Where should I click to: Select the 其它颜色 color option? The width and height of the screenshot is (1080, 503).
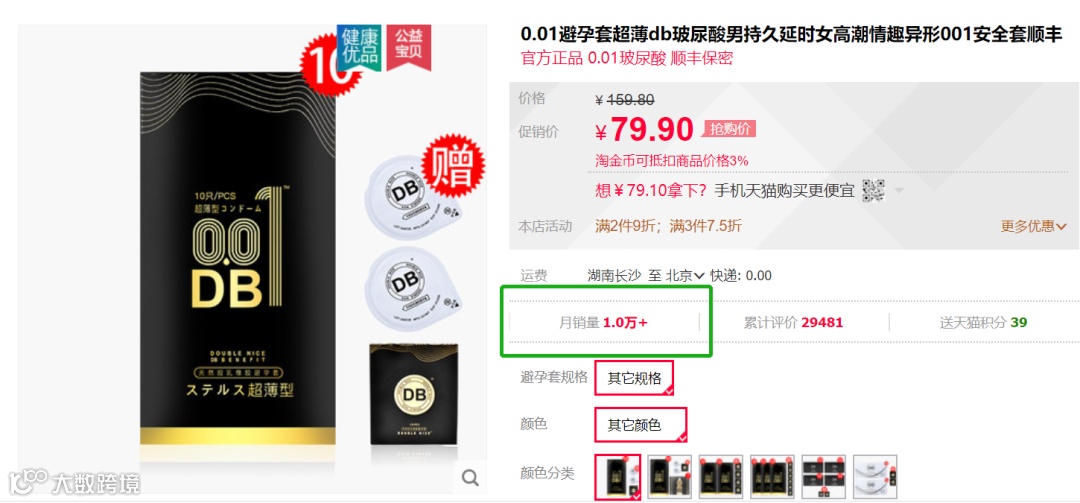coord(641,425)
